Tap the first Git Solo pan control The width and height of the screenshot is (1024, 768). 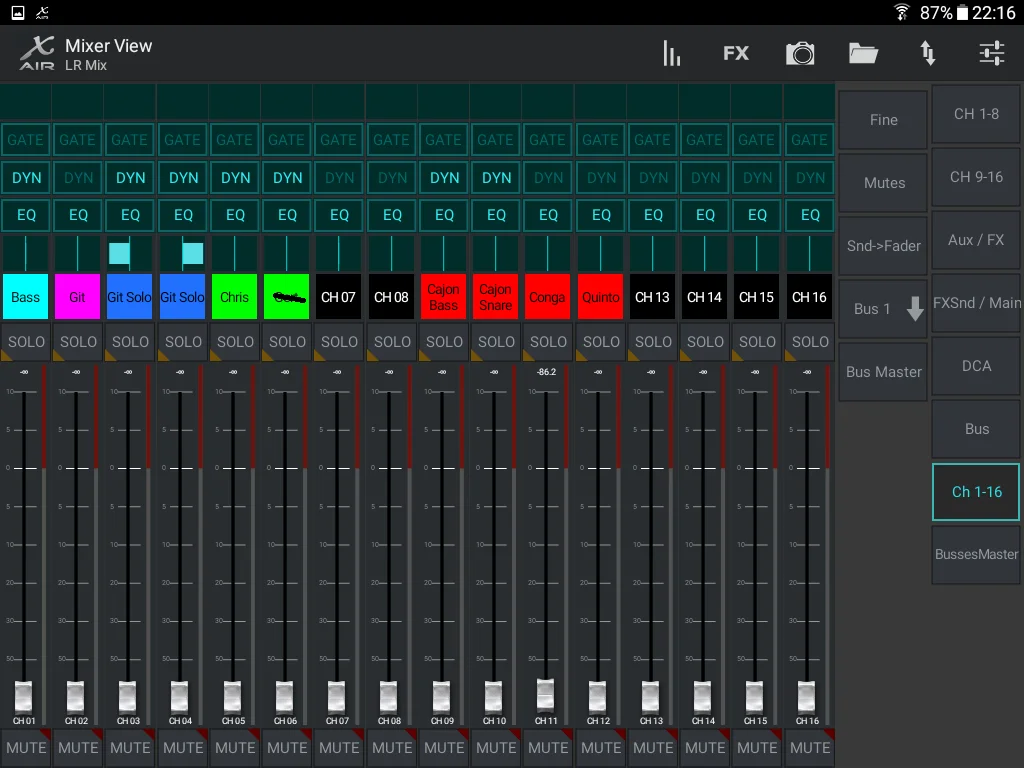coord(129,253)
